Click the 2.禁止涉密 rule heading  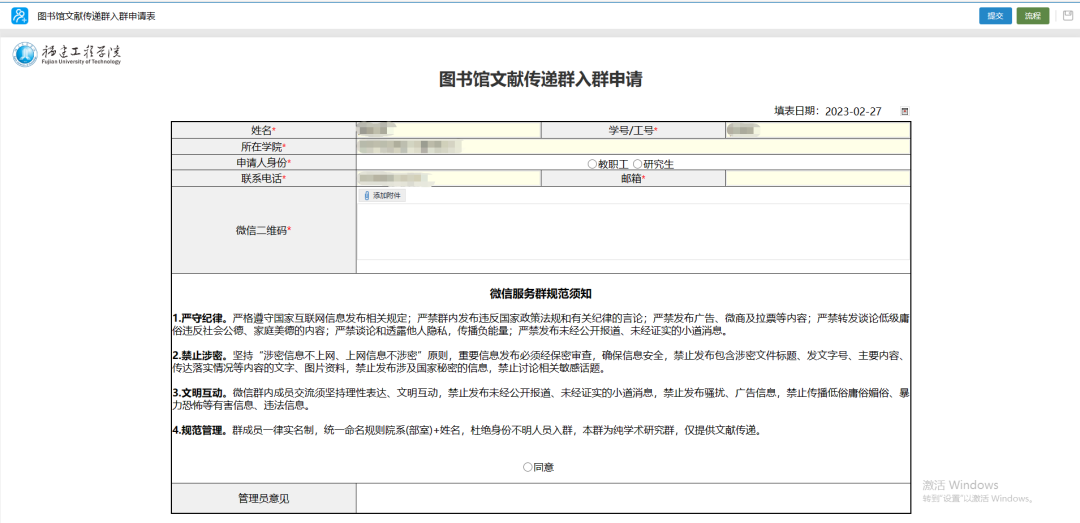(x=201, y=356)
